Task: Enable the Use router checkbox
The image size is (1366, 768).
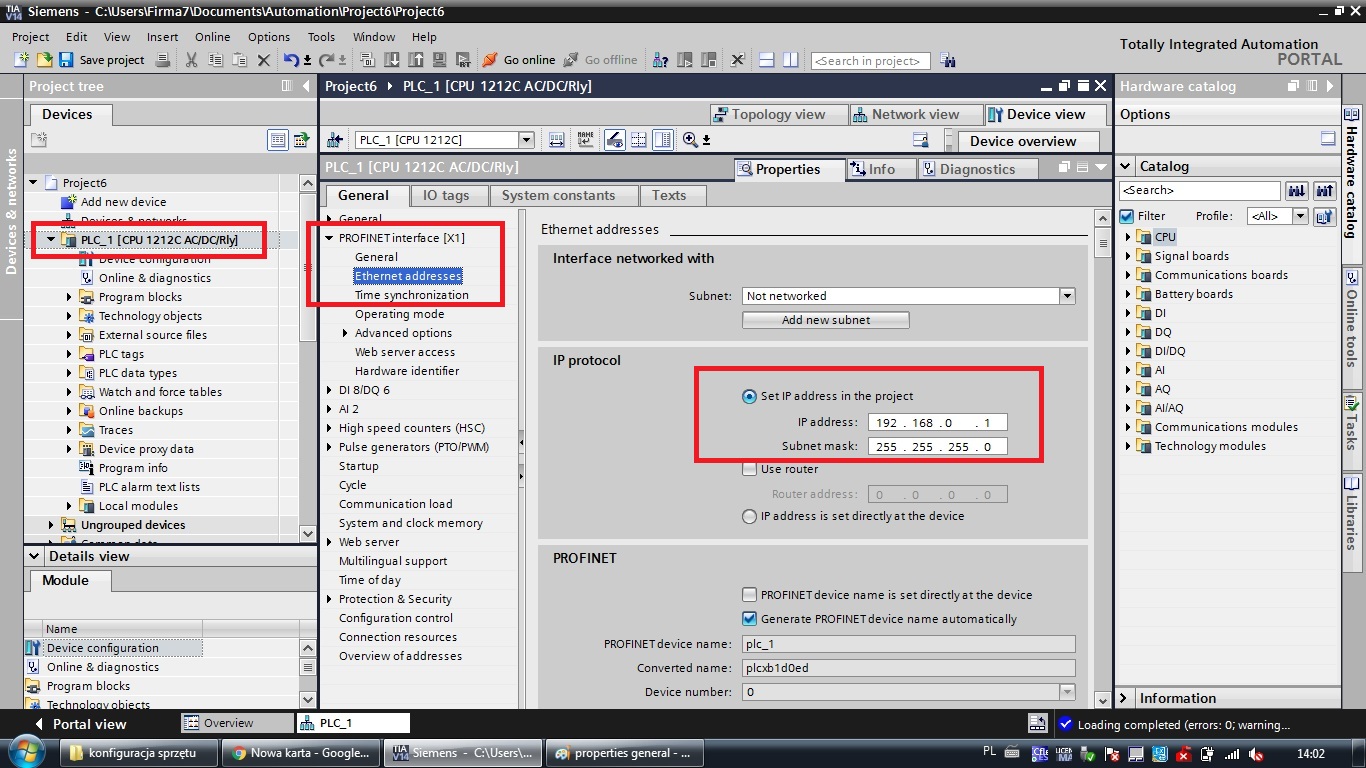Action: click(749, 469)
